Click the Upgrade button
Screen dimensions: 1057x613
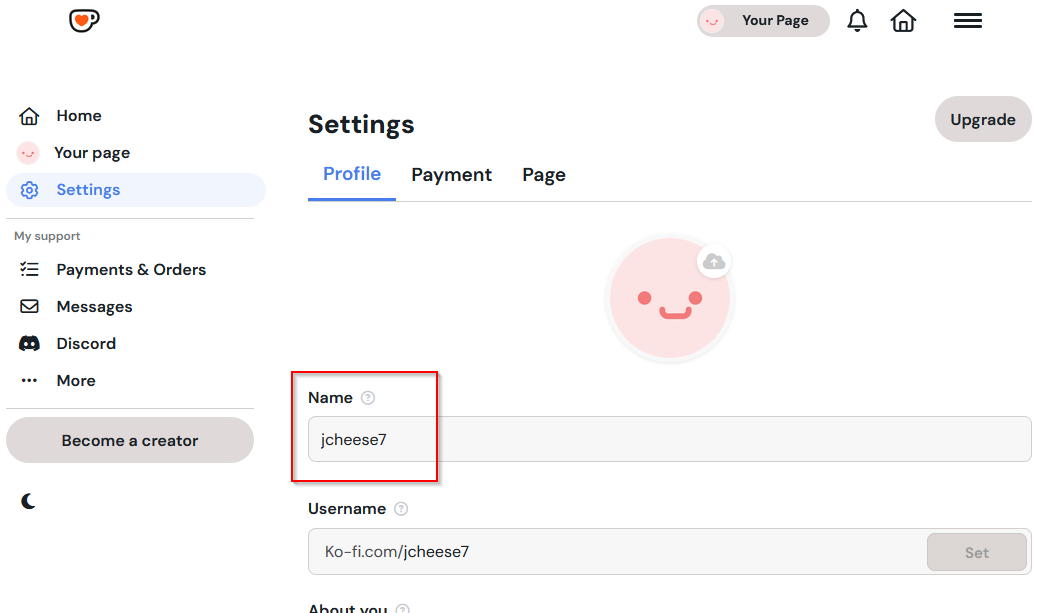[982, 118]
